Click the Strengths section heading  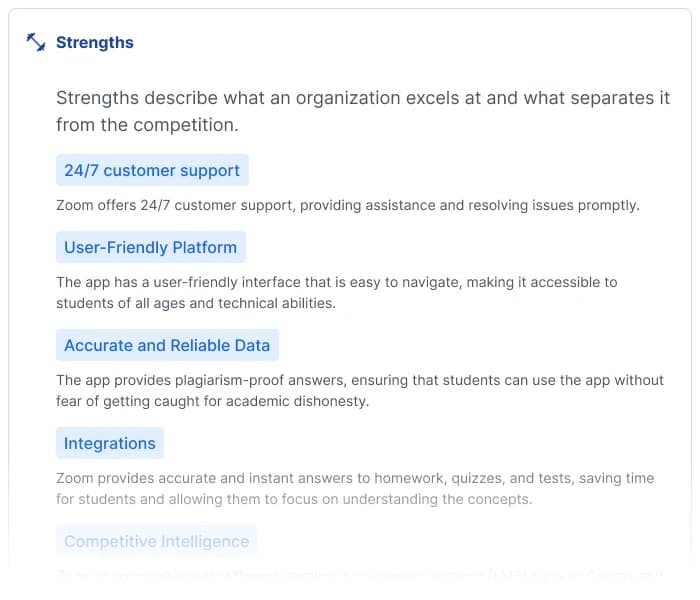(x=94, y=42)
